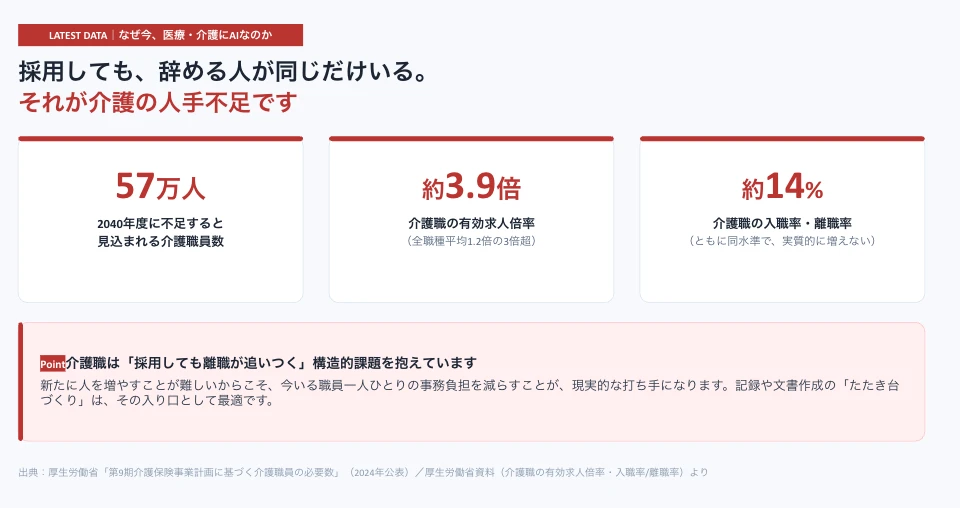The width and height of the screenshot is (960, 508).
Task: Click the red subtitle それが介護の人手不足です
Action: click(158, 102)
